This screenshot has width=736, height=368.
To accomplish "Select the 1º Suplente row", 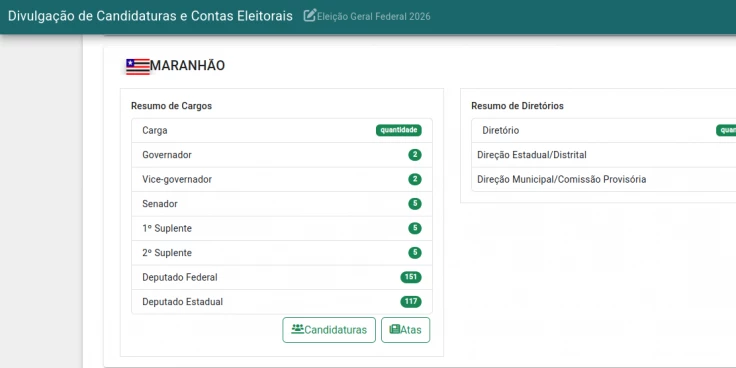I will pos(282,228).
